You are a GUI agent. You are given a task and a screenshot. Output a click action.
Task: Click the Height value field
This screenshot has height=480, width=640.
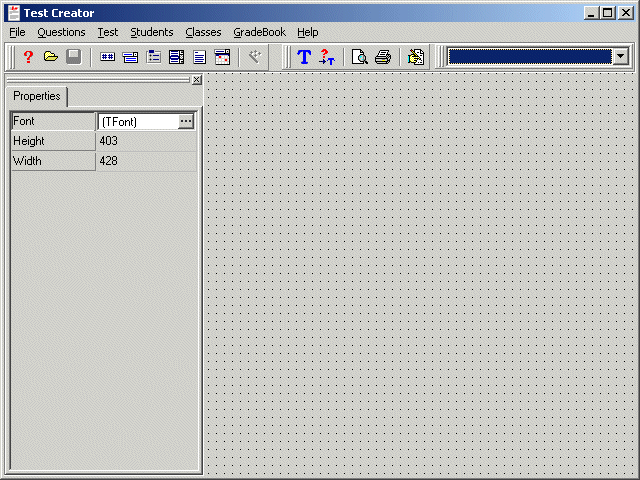pyautogui.click(x=146, y=141)
